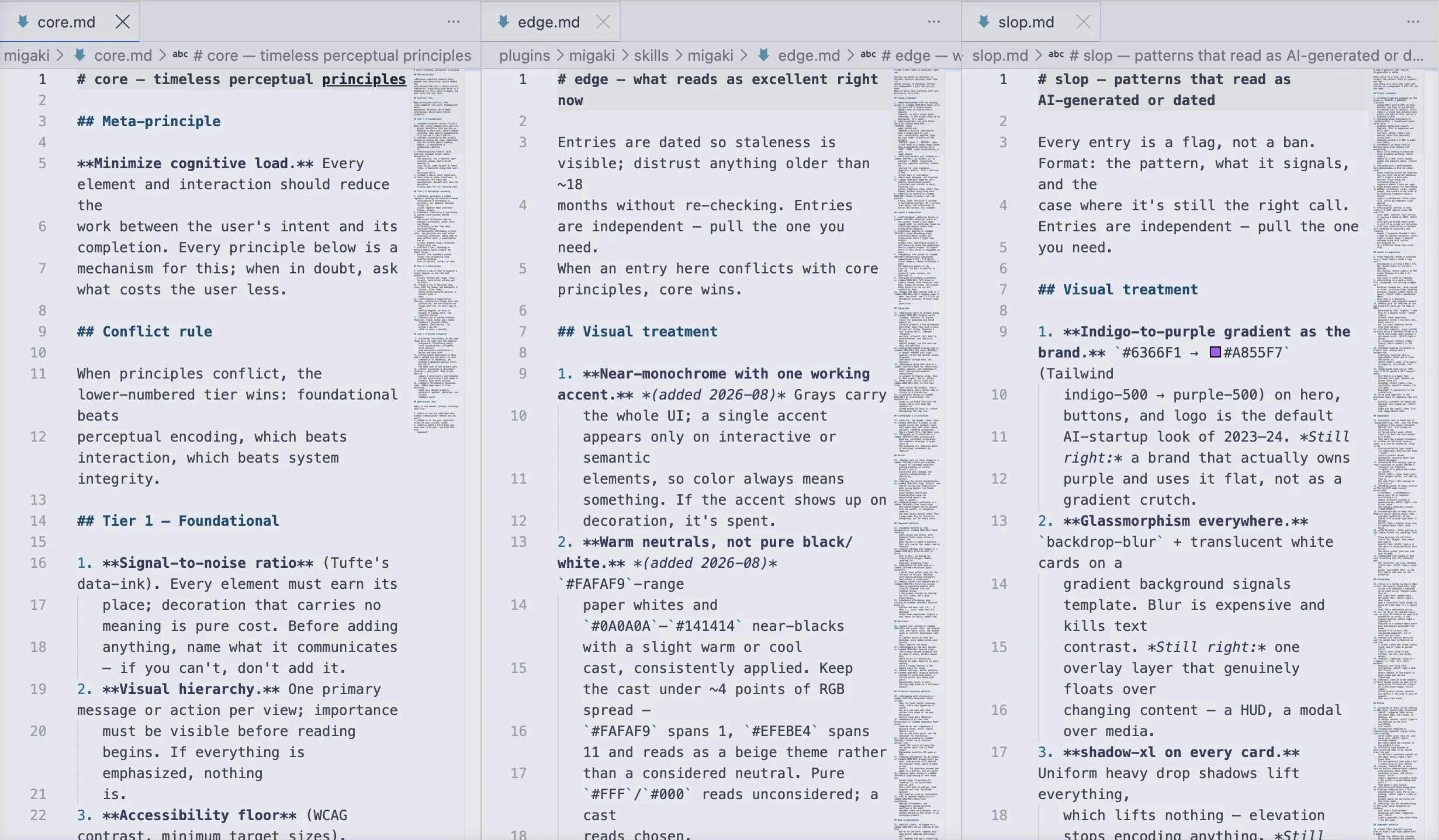Open slop.md file breadcrumb segment
The image size is (1439, 840).
pos(1000,55)
